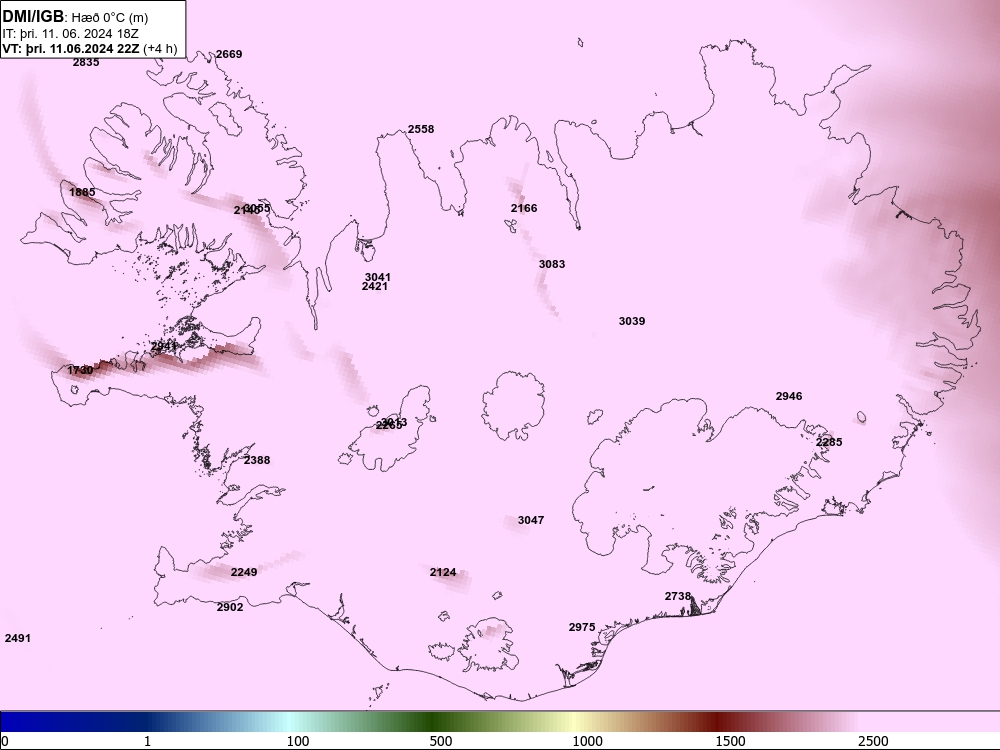
Task: Click the 2902 height value
Action: pyautogui.click(x=230, y=607)
